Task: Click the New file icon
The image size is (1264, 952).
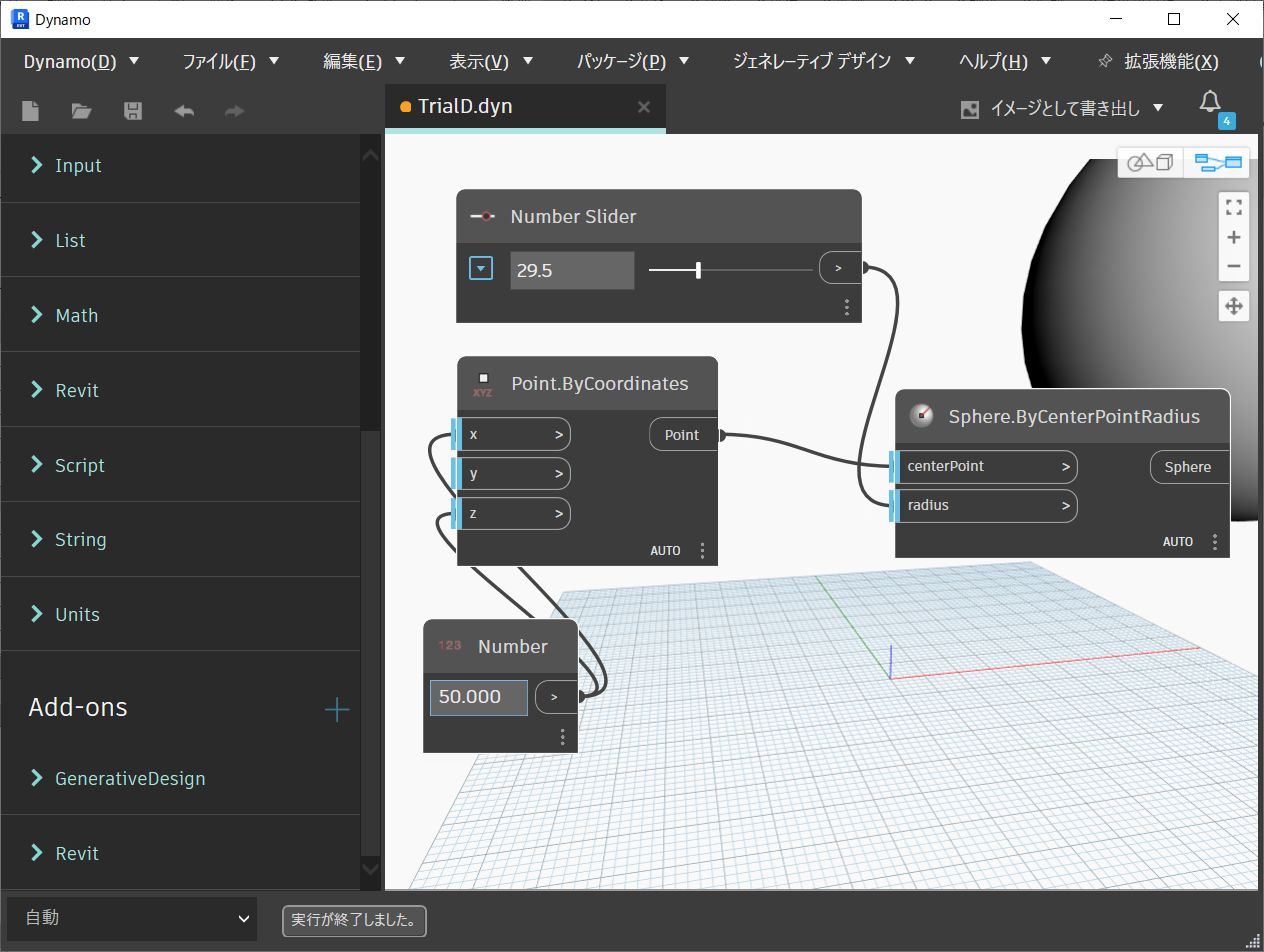Action: point(31,111)
